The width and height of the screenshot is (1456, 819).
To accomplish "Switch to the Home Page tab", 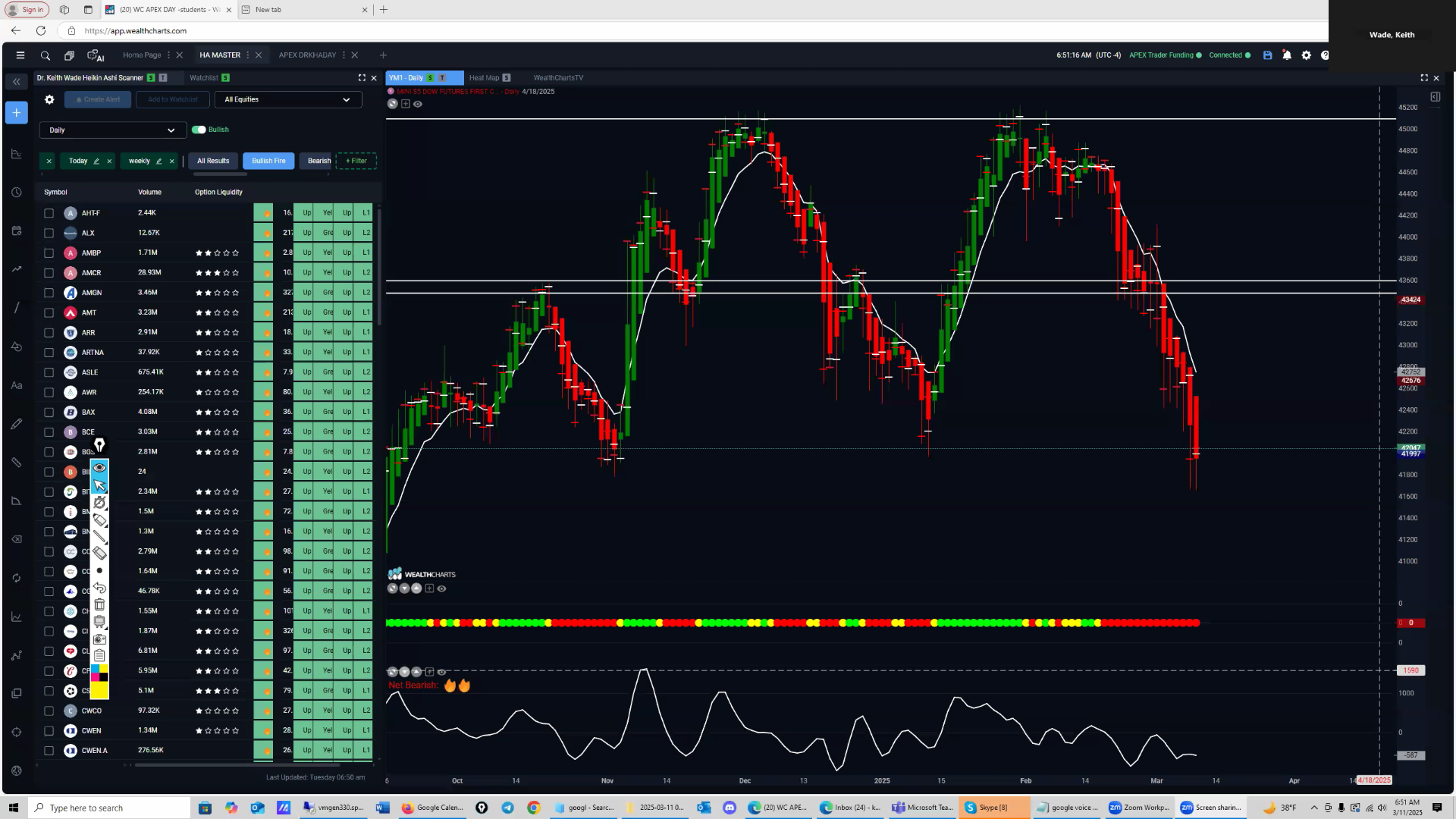I will (x=142, y=55).
